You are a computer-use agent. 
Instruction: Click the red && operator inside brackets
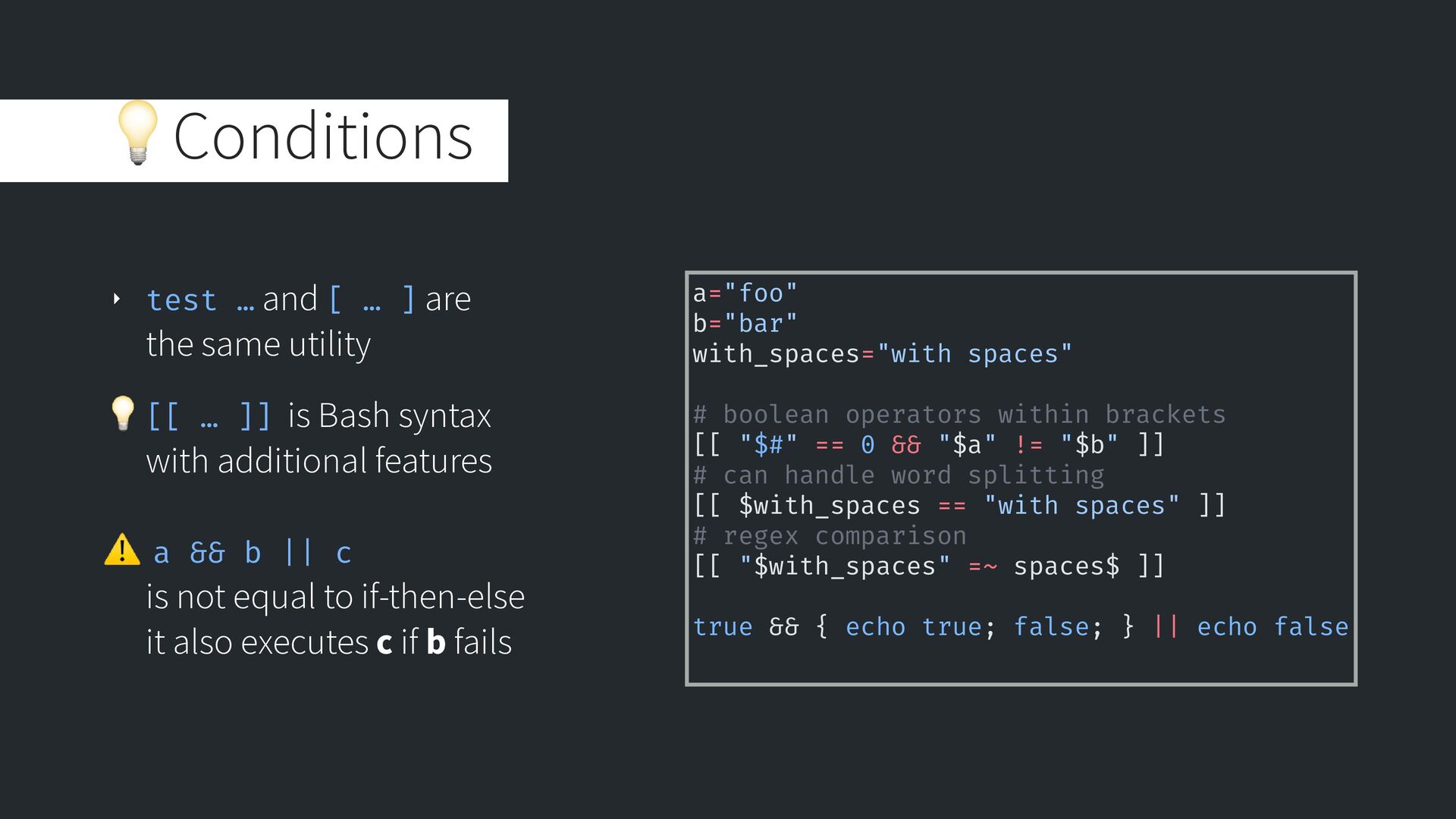tap(906, 445)
